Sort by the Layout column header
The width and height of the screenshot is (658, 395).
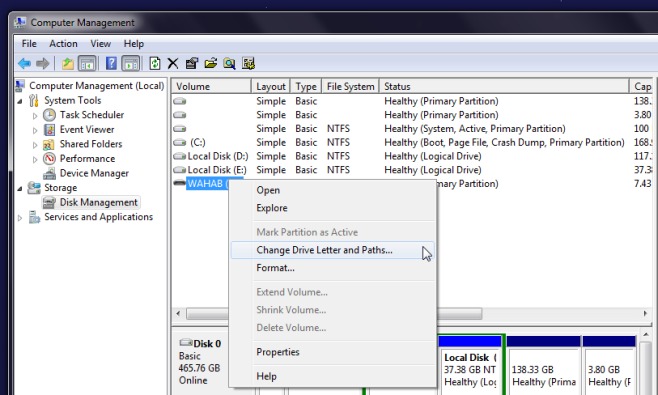point(271,86)
